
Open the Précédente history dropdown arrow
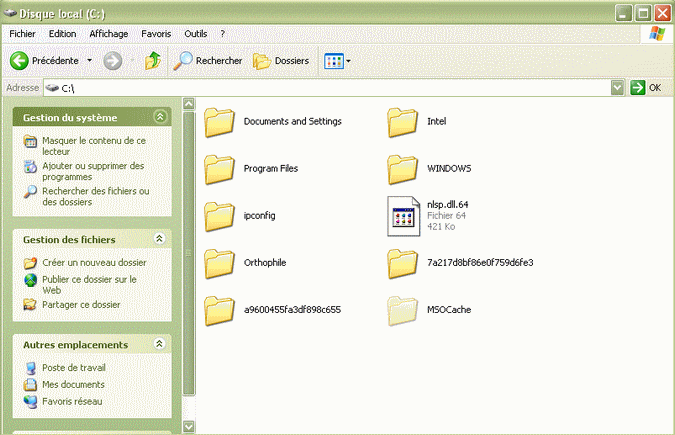click(x=90, y=61)
